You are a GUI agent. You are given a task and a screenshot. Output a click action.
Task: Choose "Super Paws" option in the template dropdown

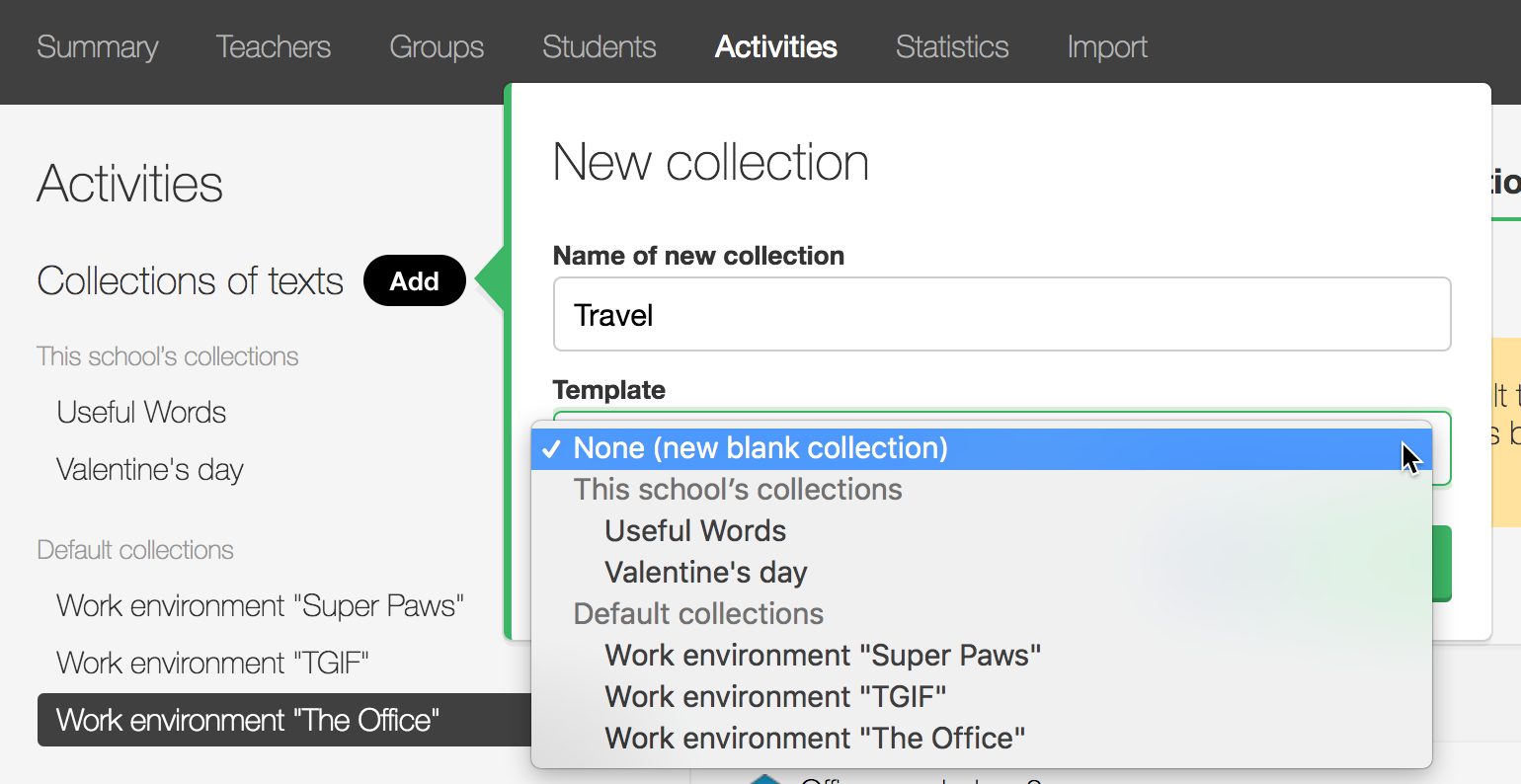823,656
